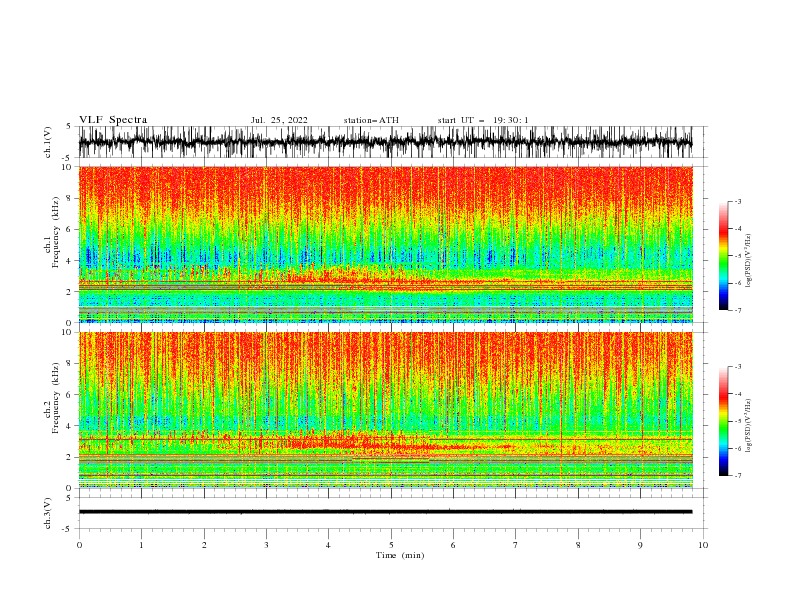Click the "2" tick on the time axis
This screenshot has width=792, height=612.
pyautogui.click(x=204, y=545)
